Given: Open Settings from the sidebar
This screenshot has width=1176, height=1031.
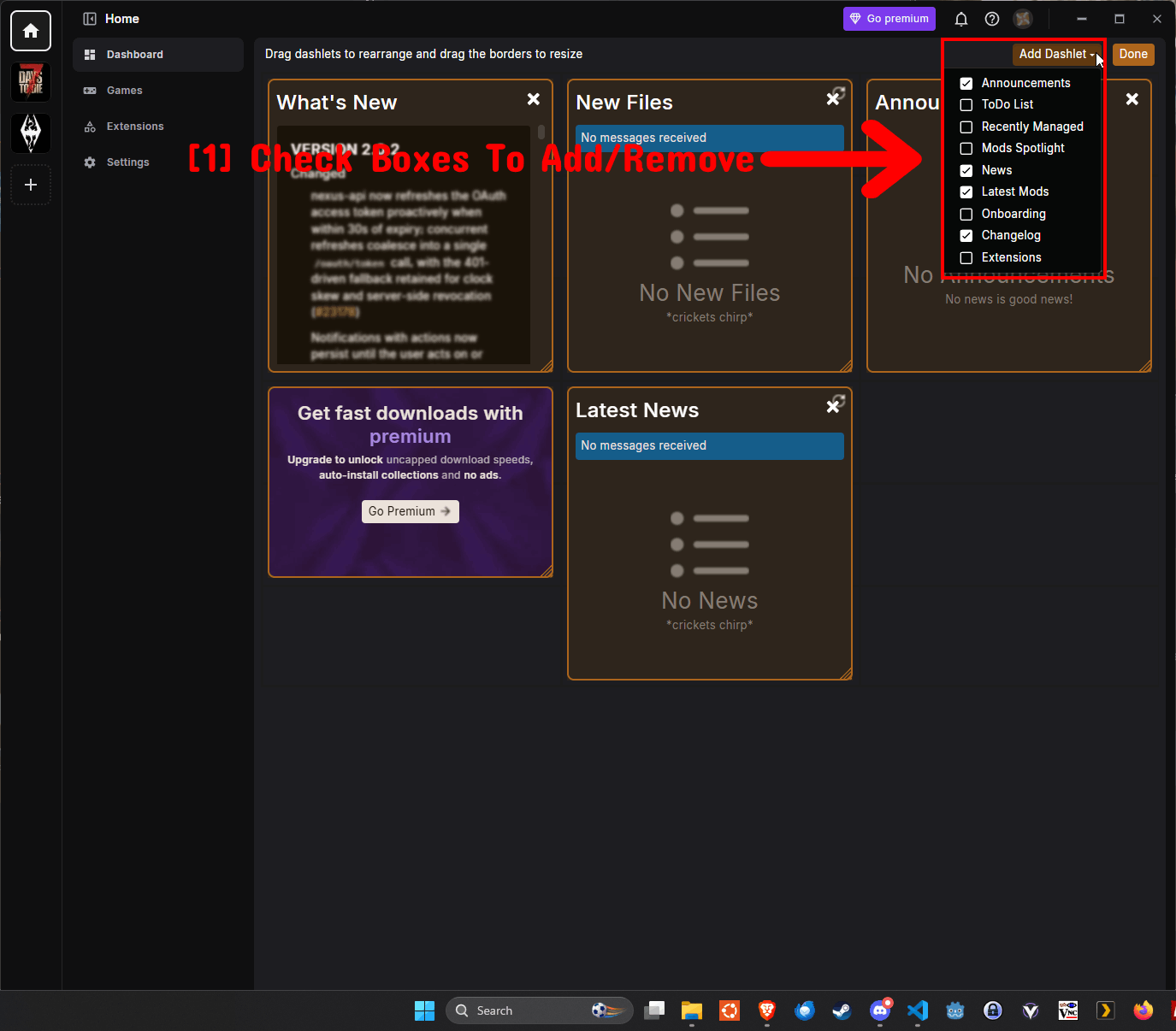Looking at the screenshot, I should coord(158,162).
